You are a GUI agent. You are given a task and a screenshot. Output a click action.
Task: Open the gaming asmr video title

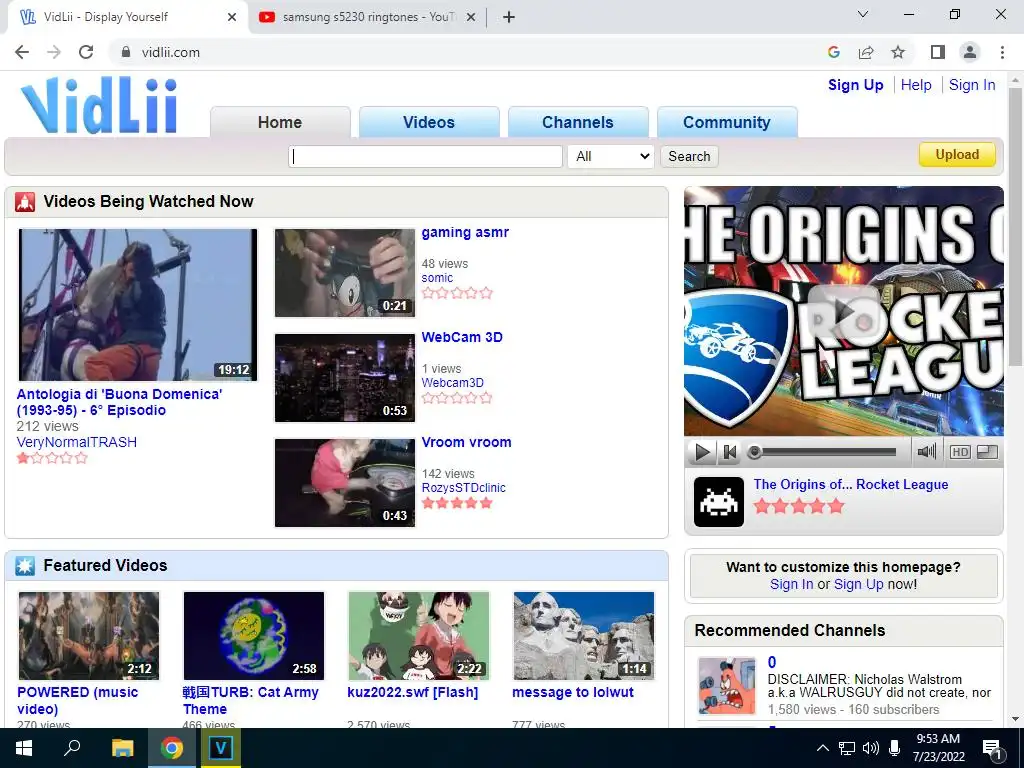point(465,232)
